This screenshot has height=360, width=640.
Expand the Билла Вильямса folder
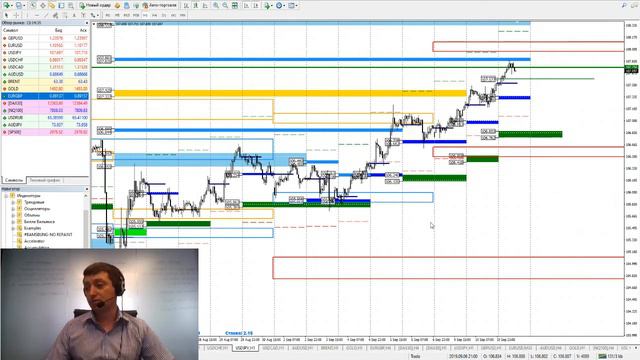pyautogui.click(x=13, y=222)
